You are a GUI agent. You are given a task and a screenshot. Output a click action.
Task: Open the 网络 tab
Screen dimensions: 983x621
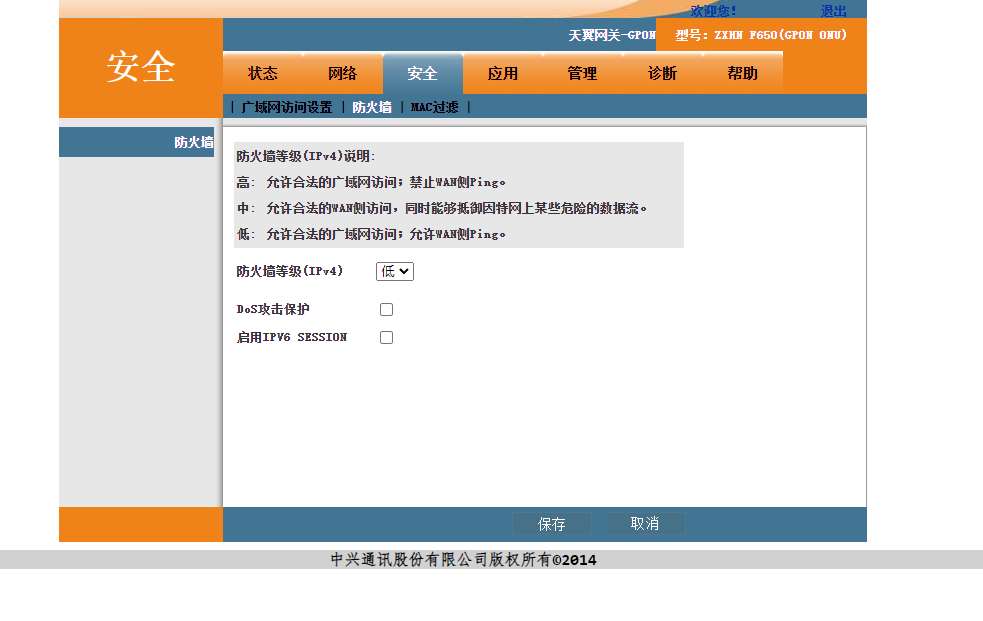click(343, 73)
